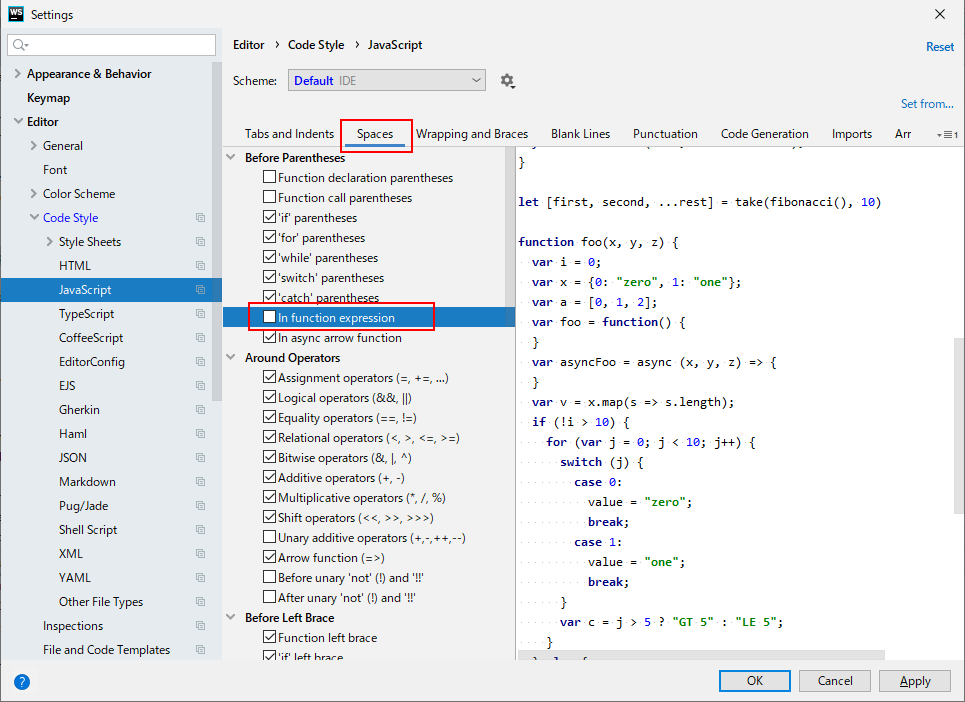
Task: Click project-level icon beside JSON
Action: click(200, 458)
